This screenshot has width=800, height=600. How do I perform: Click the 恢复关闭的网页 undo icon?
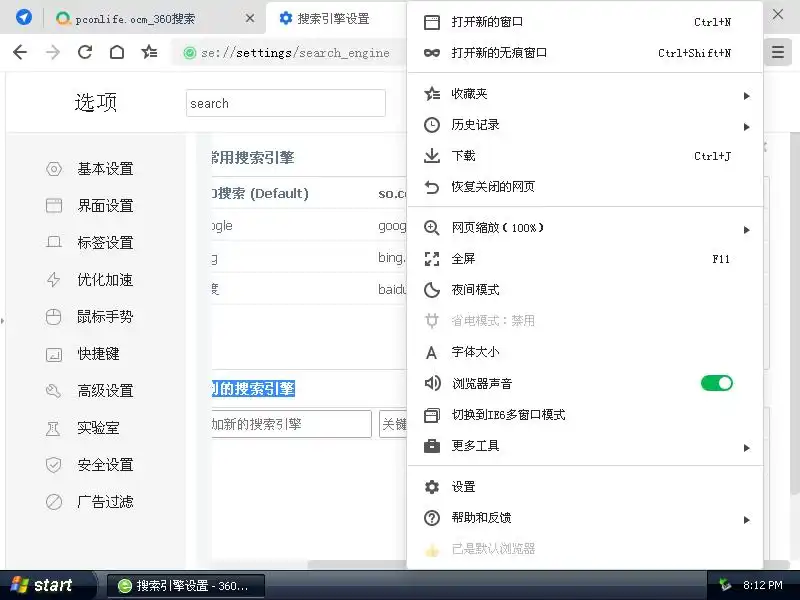click(432, 187)
